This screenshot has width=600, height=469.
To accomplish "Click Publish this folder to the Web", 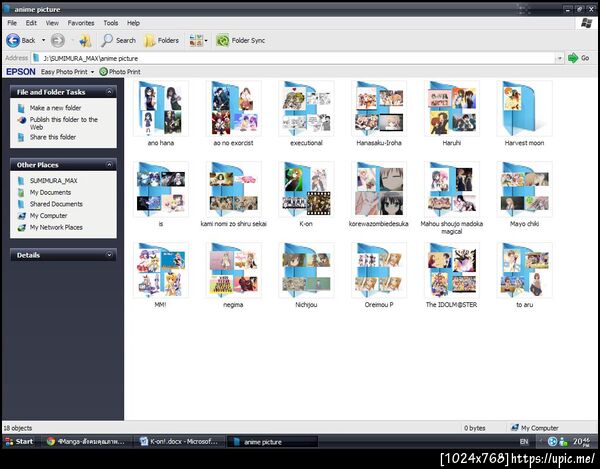I will coord(64,123).
